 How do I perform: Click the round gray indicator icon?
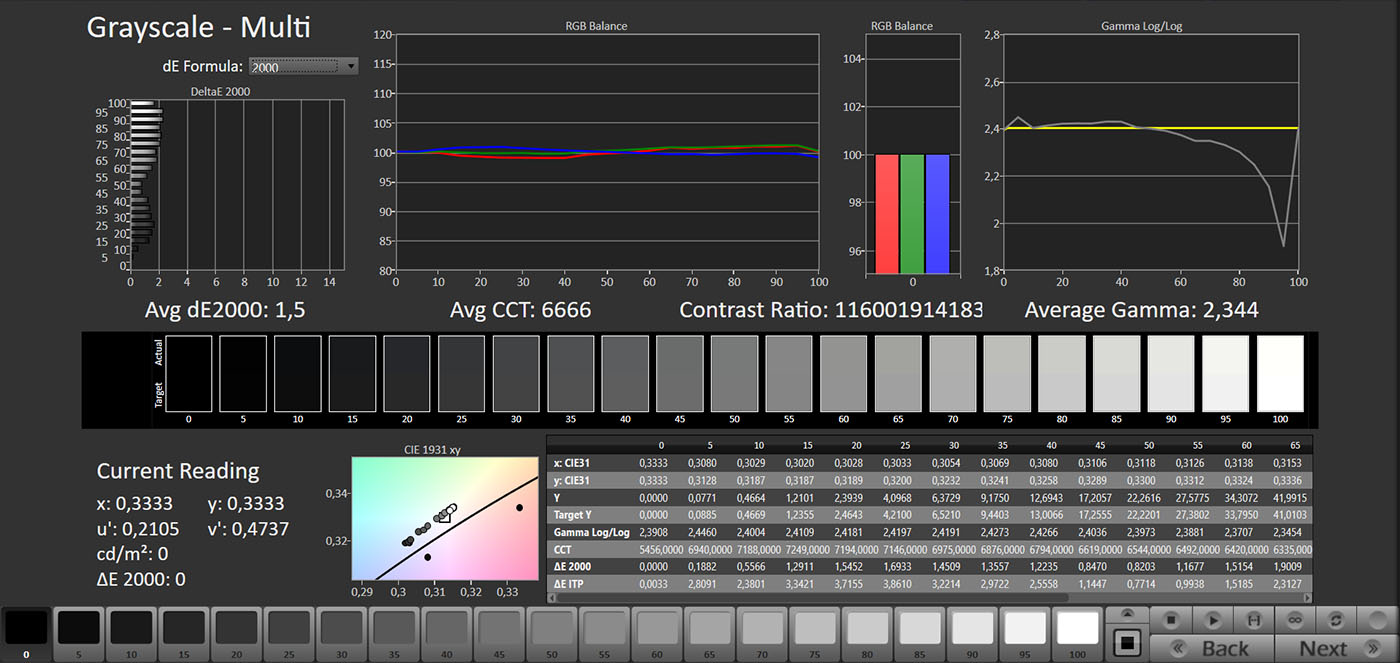coord(1378,620)
